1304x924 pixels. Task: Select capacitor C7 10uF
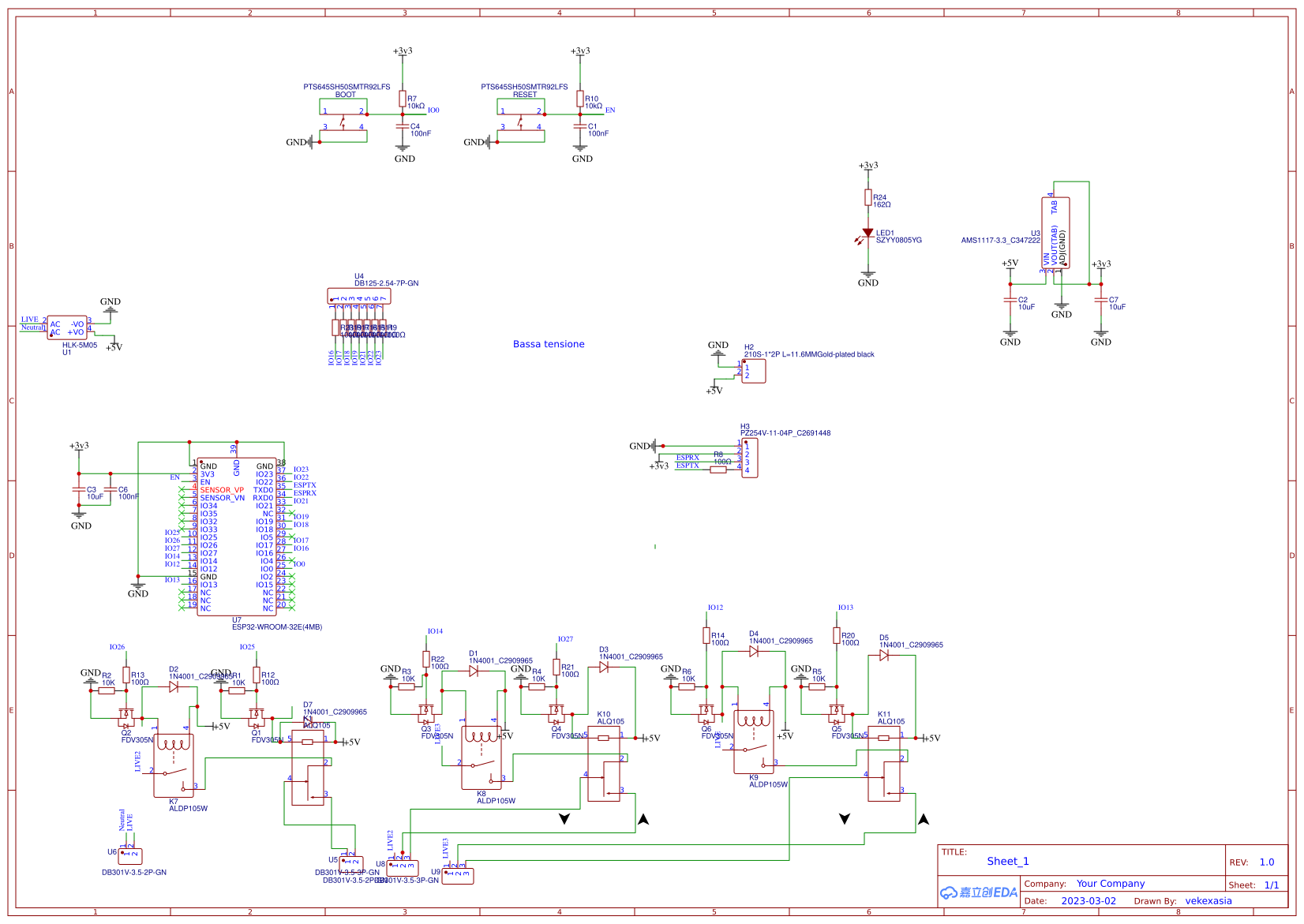[1101, 301]
